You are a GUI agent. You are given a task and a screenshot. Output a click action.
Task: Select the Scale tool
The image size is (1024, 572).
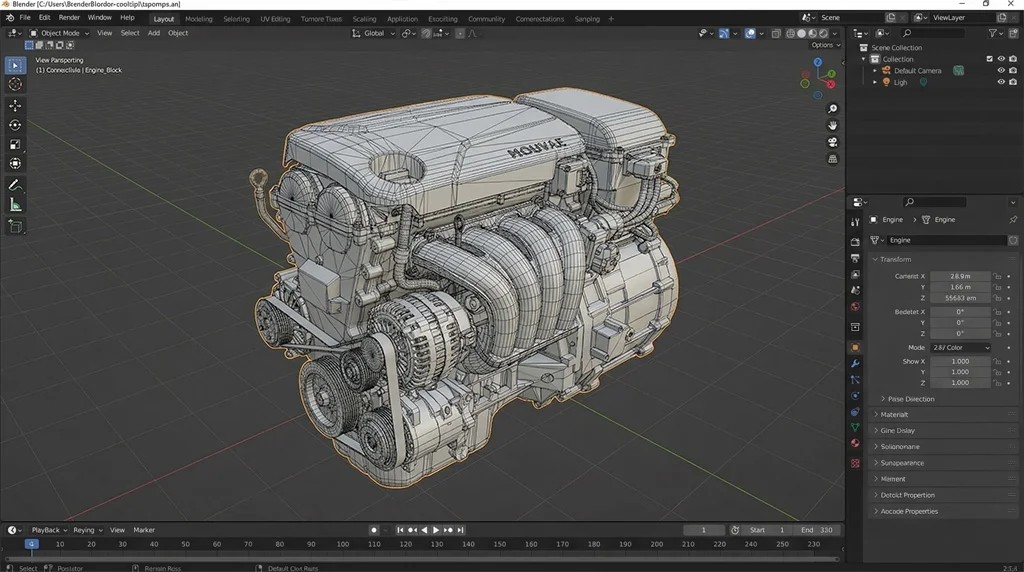[15, 144]
